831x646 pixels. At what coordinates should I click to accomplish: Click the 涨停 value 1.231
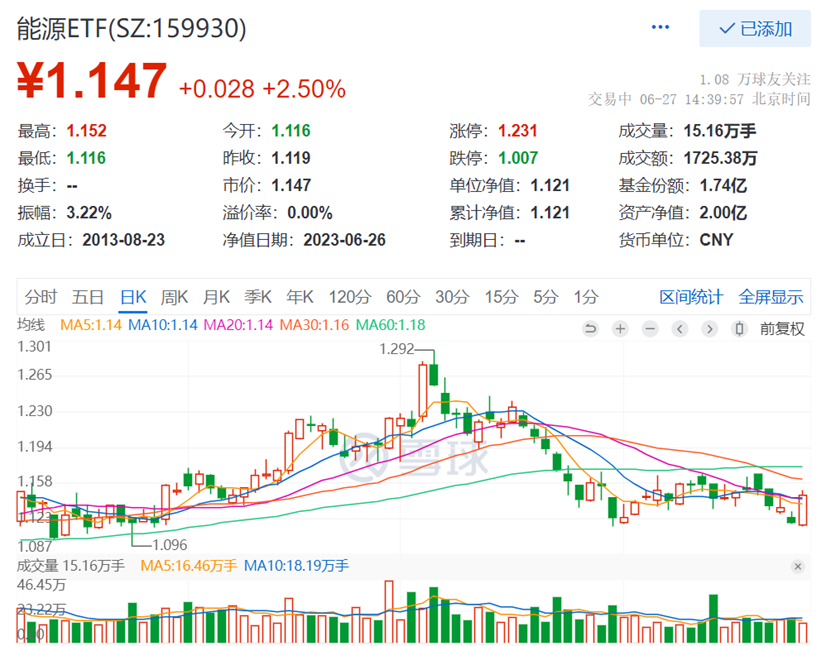[x=518, y=130]
